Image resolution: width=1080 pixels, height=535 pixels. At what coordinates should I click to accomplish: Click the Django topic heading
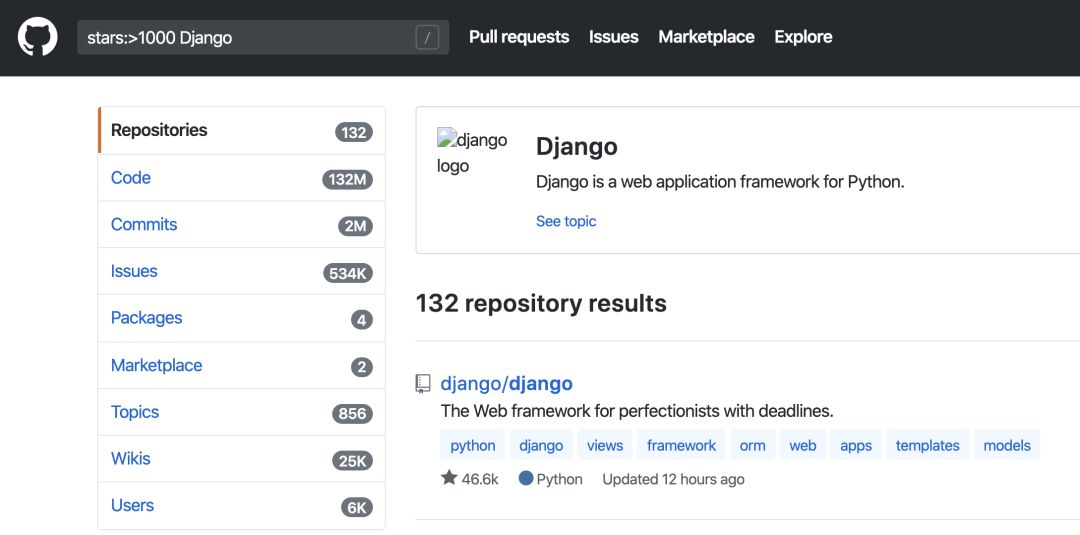[x=577, y=147]
